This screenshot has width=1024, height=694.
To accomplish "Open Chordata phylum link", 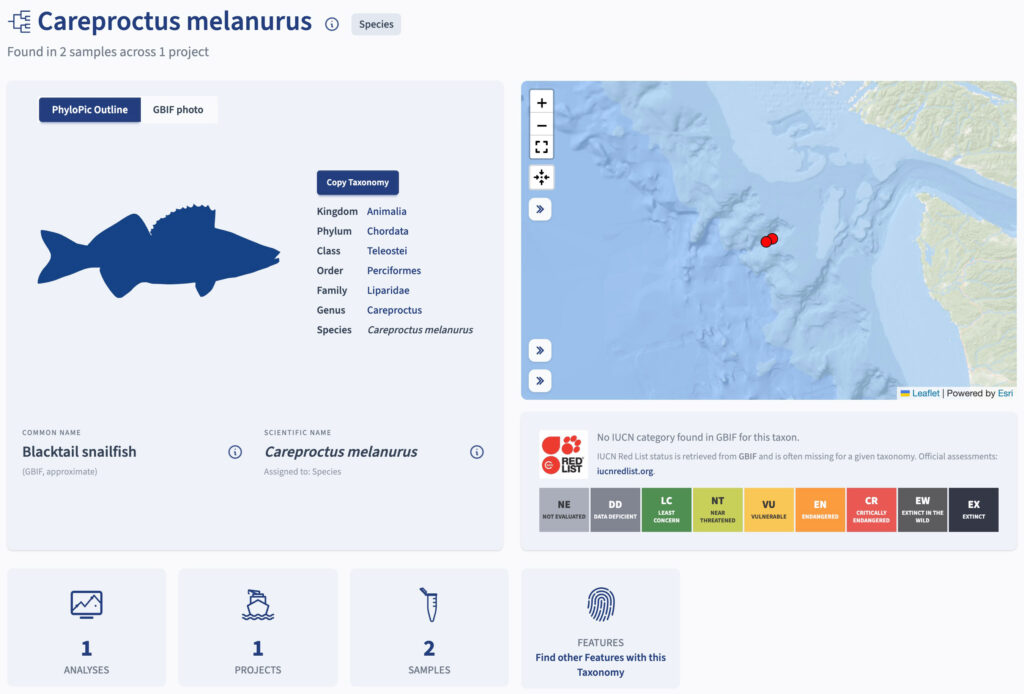I will pyautogui.click(x=387, y=231).
